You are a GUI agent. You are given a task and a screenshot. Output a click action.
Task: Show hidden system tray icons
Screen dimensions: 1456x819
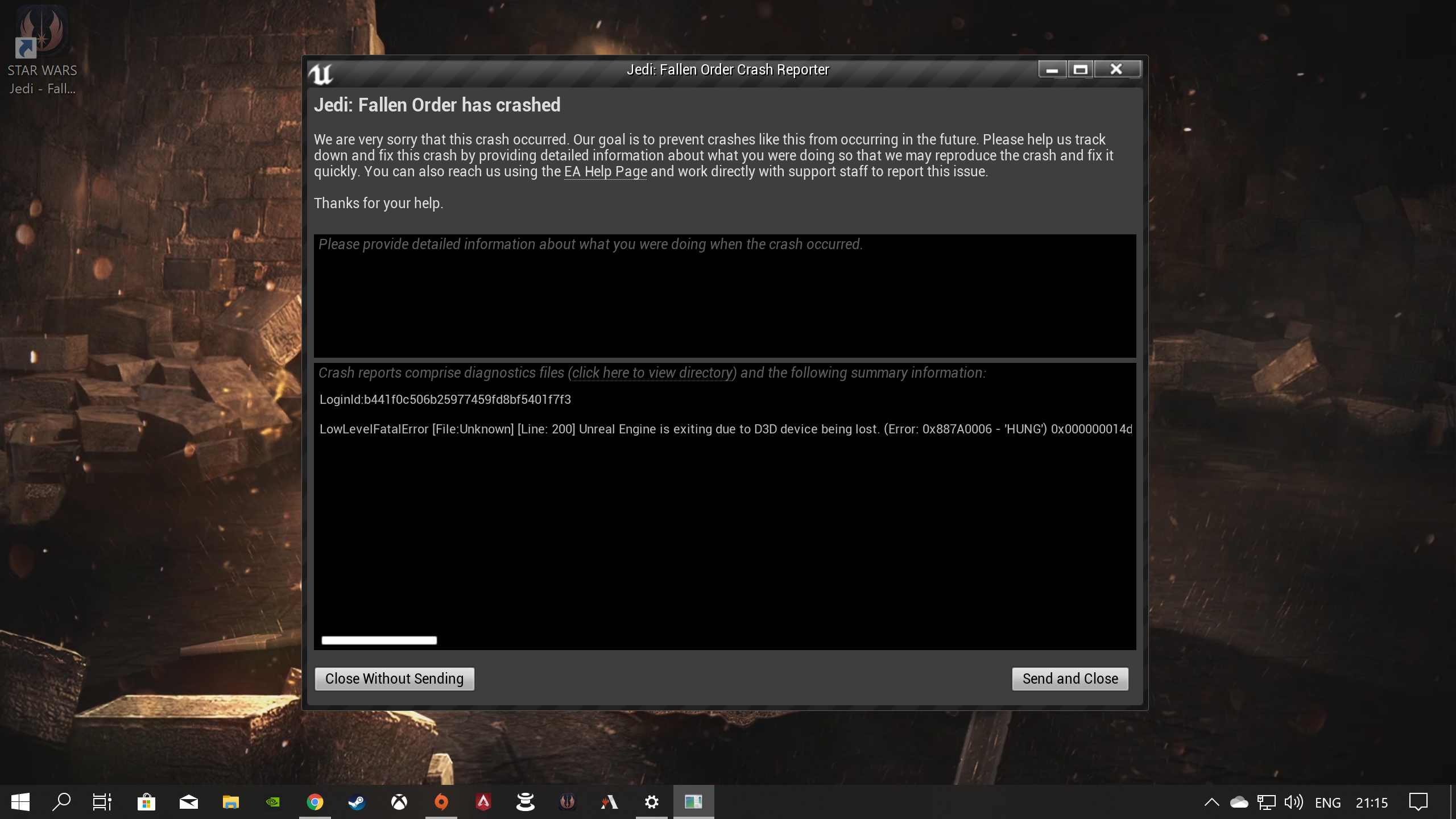tap(1211, 802)
